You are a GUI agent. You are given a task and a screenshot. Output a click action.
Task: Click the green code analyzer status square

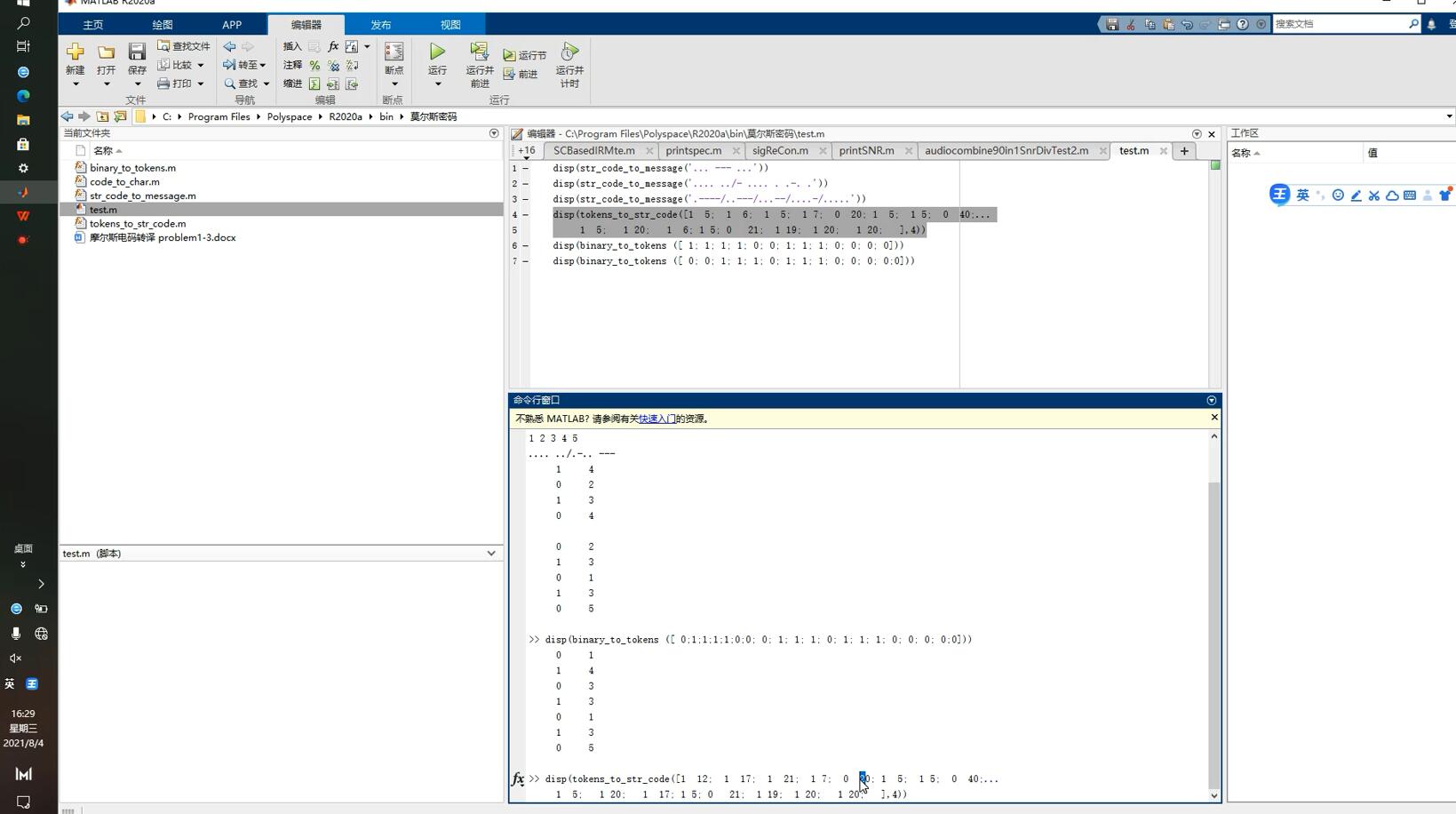[x=1215, y=165]
